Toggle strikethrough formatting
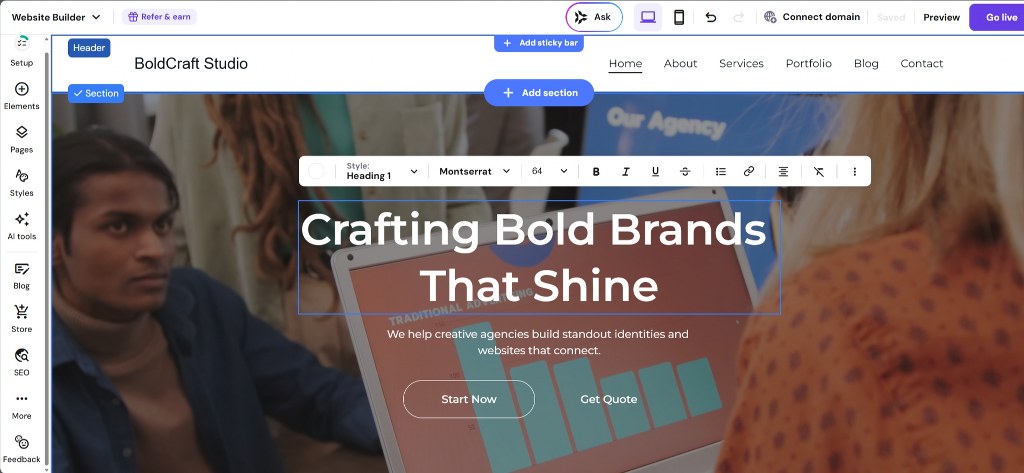 click(x=685, y=171)
